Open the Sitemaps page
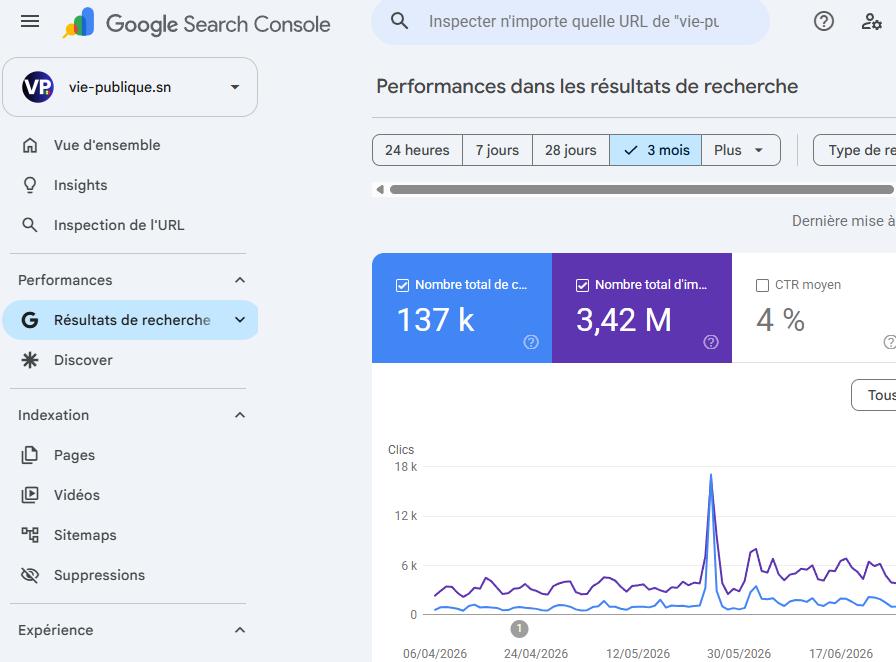This screenshot has width=896, height=662. click(x=130, y=535)
